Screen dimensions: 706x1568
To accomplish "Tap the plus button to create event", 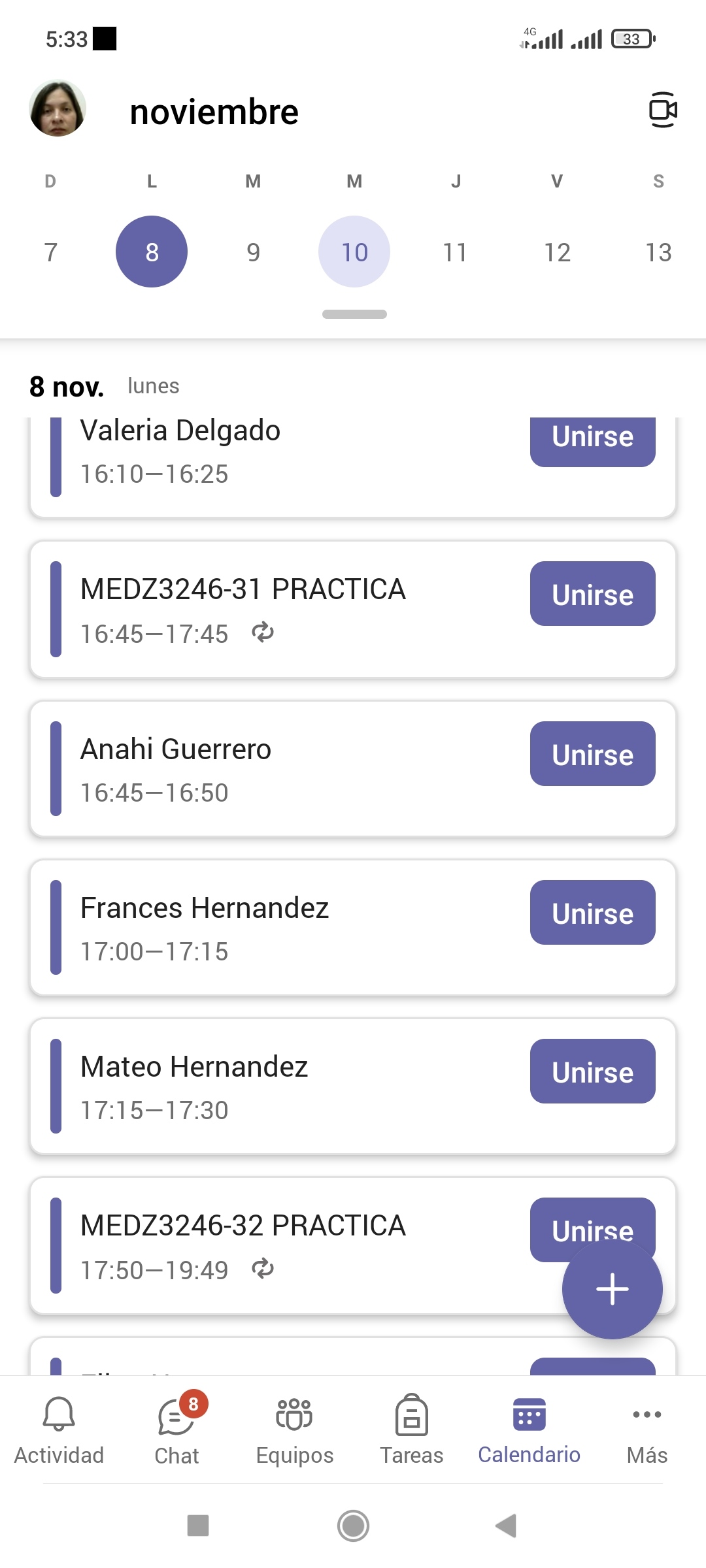I will [612, 1289].
